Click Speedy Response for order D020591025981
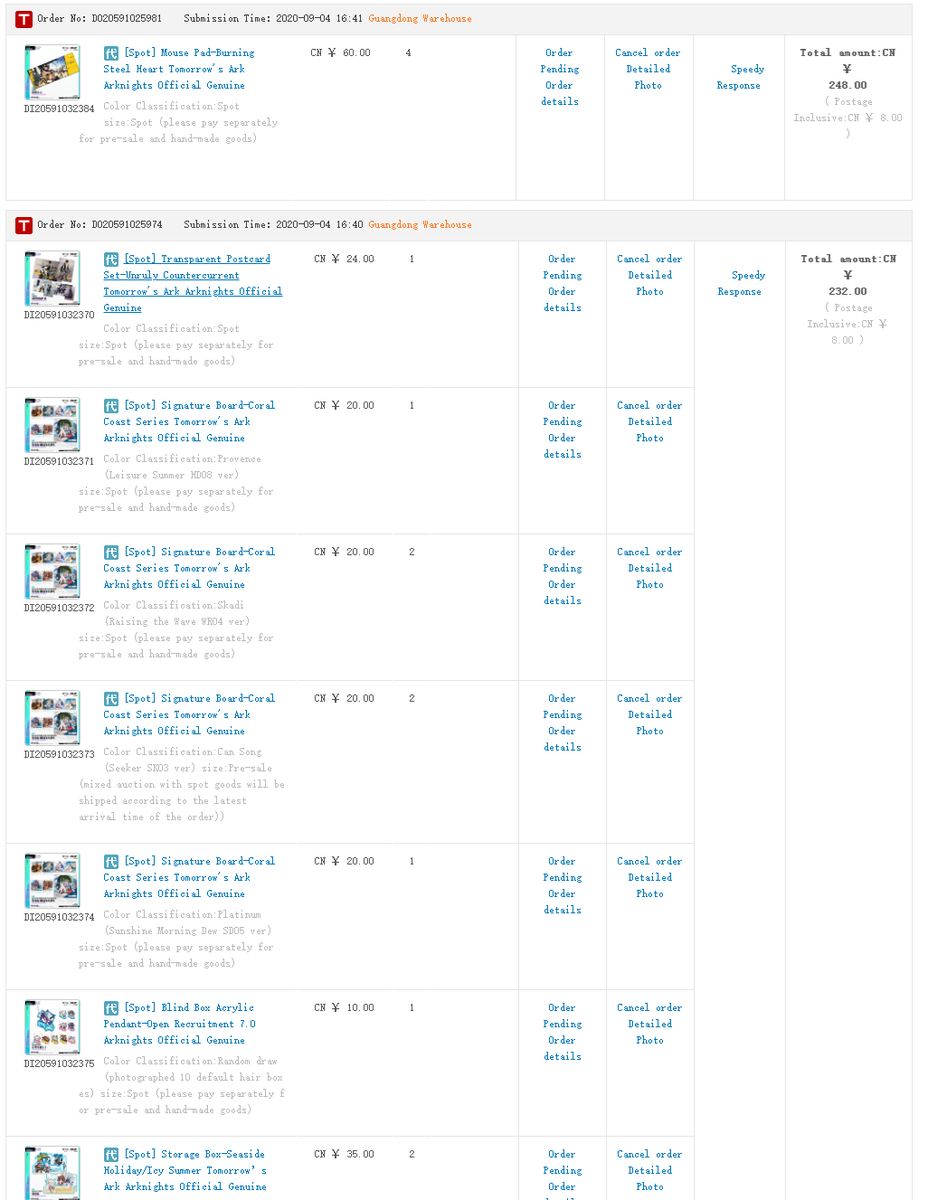 (x=739, y=77)
